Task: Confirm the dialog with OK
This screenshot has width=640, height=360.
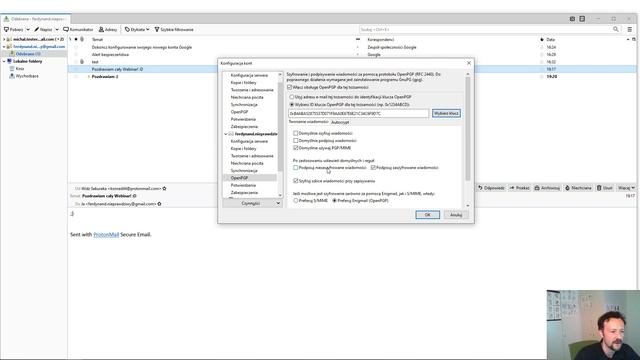Action: click(427, 215)
